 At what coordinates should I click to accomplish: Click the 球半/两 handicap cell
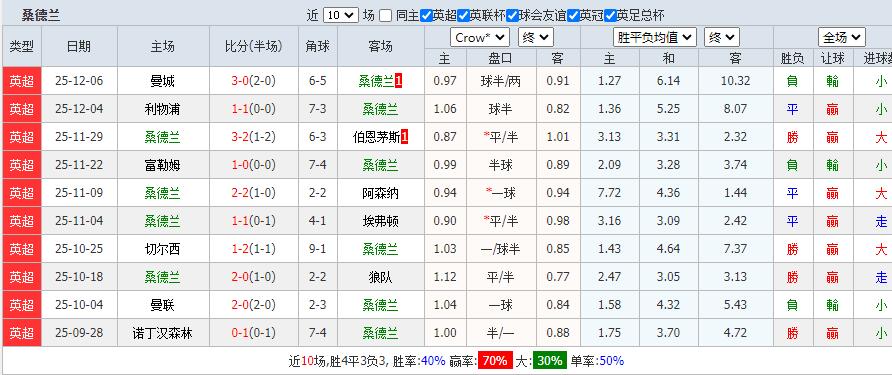(x=501, y=81)
